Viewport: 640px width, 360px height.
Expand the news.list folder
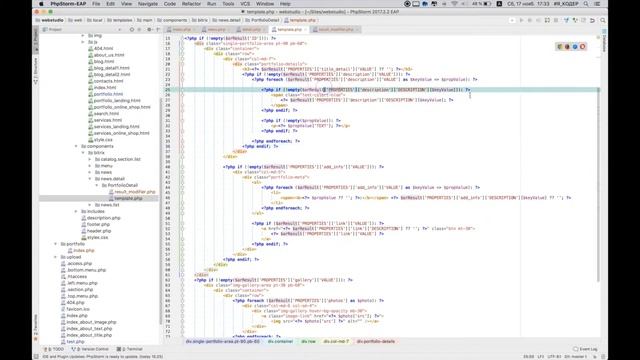[90, 205]
